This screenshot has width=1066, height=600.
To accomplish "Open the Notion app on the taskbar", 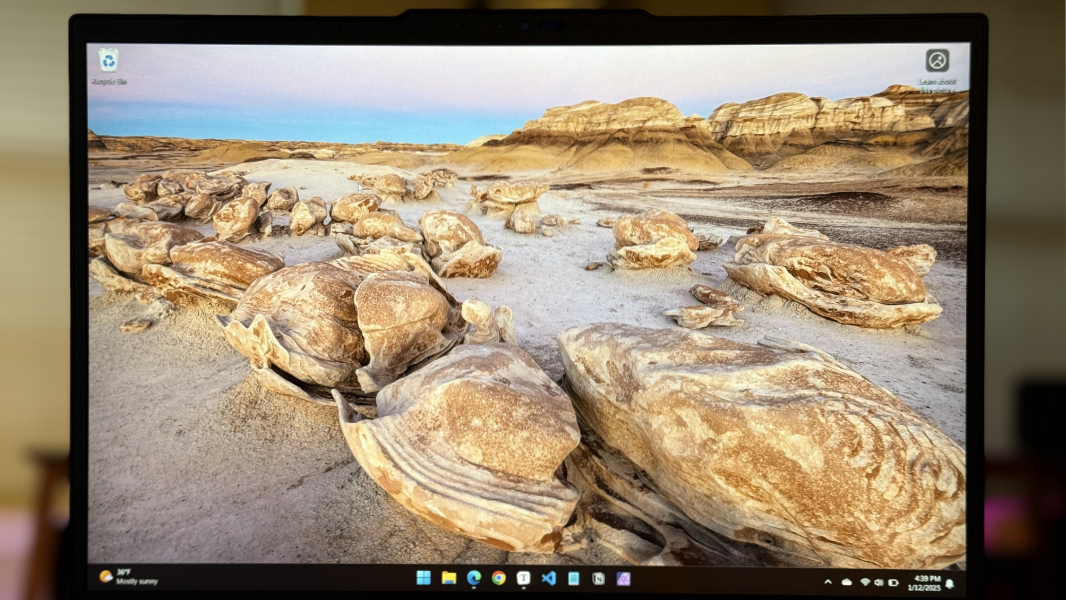I will coord(598,578).
